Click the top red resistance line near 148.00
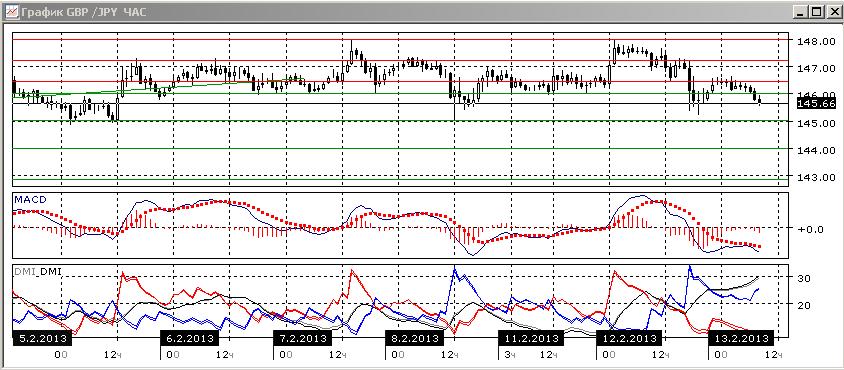Image resolution: width=844 pixels, height=370 pixels. 399,39
